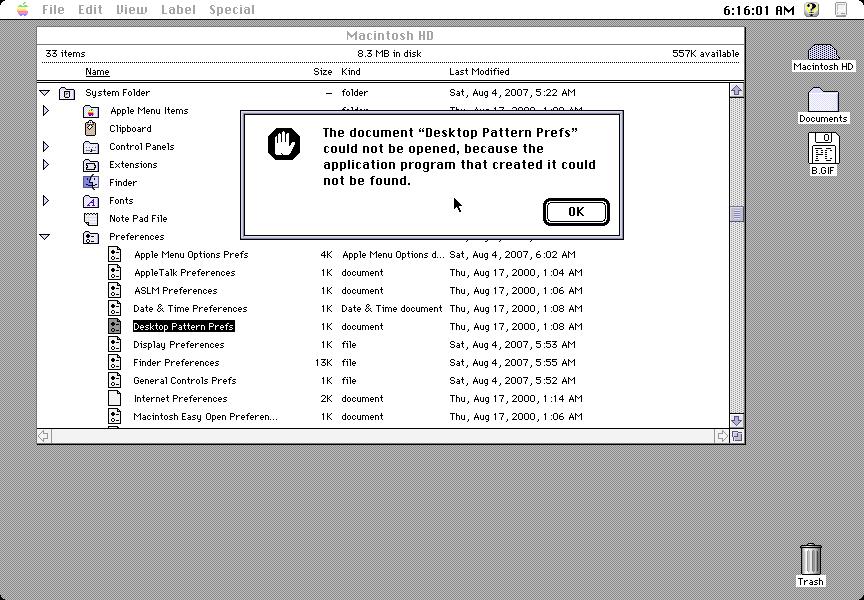Open the Macintosh HD desktop icon

pyautogui.click(x=822, y=50)
